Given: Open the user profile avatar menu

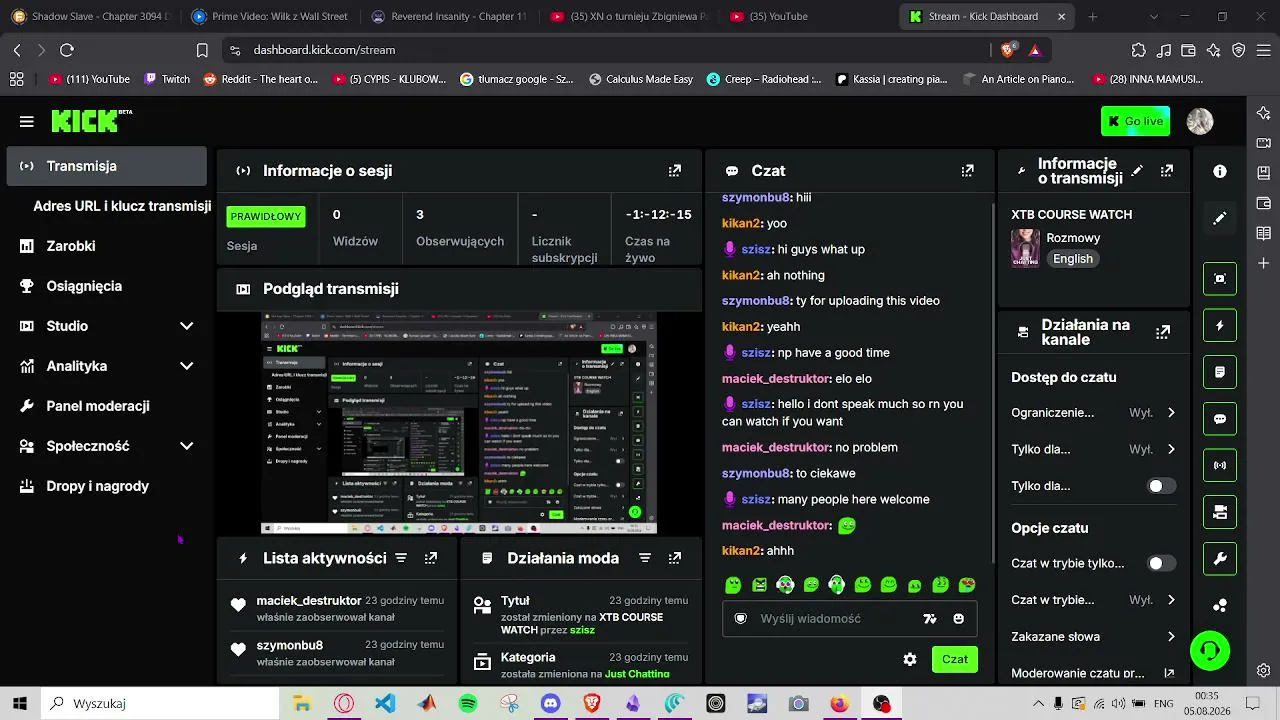Looking at the screenshot, I should (1200, 121).
